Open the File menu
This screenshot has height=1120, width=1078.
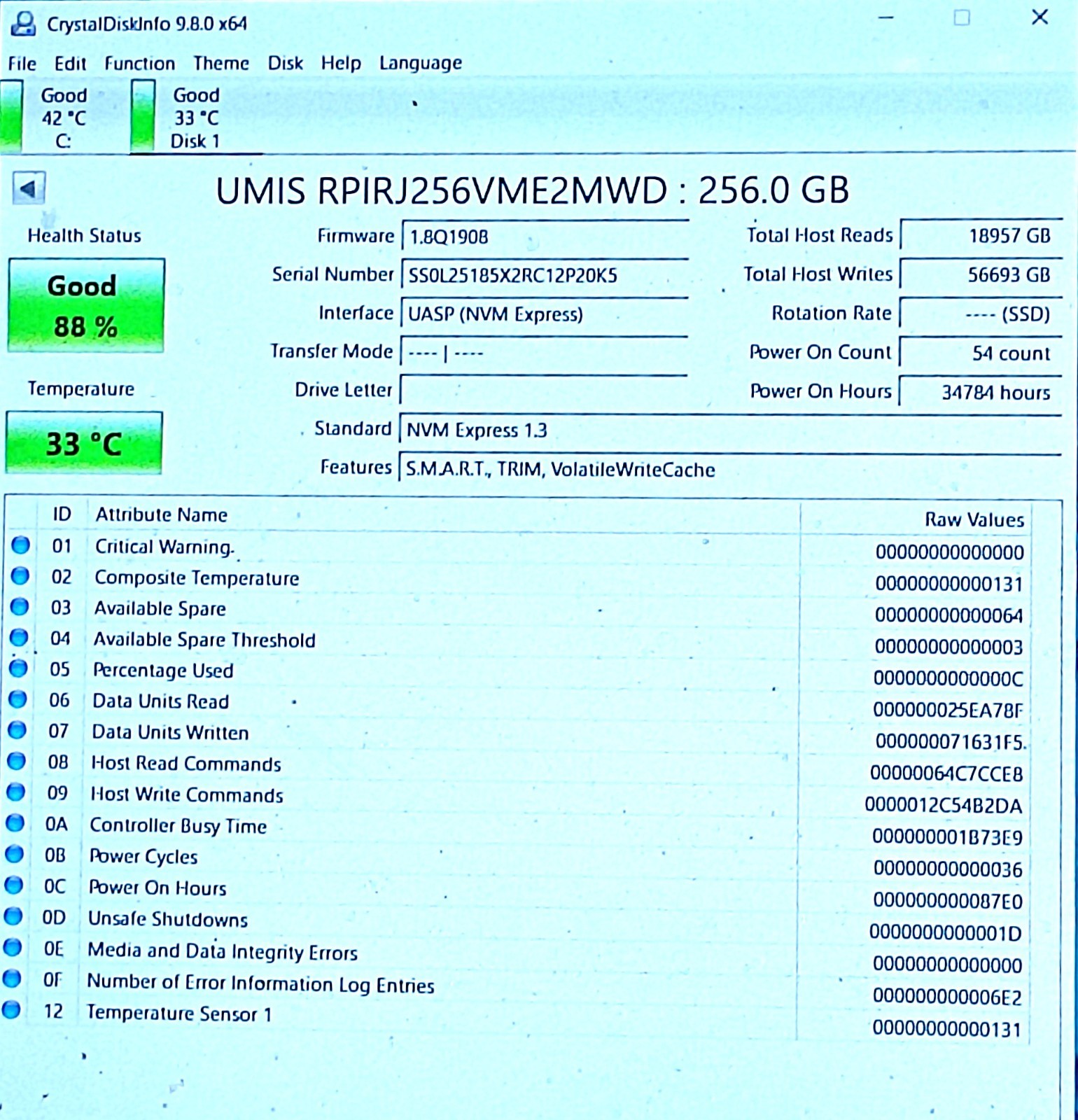22,64
